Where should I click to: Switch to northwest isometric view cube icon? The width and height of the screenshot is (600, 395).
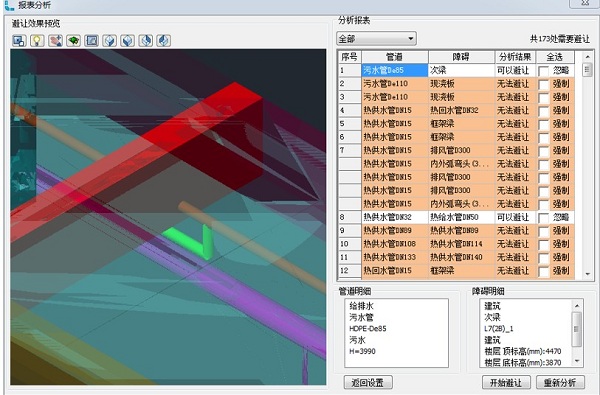click(x=164, y=40)
